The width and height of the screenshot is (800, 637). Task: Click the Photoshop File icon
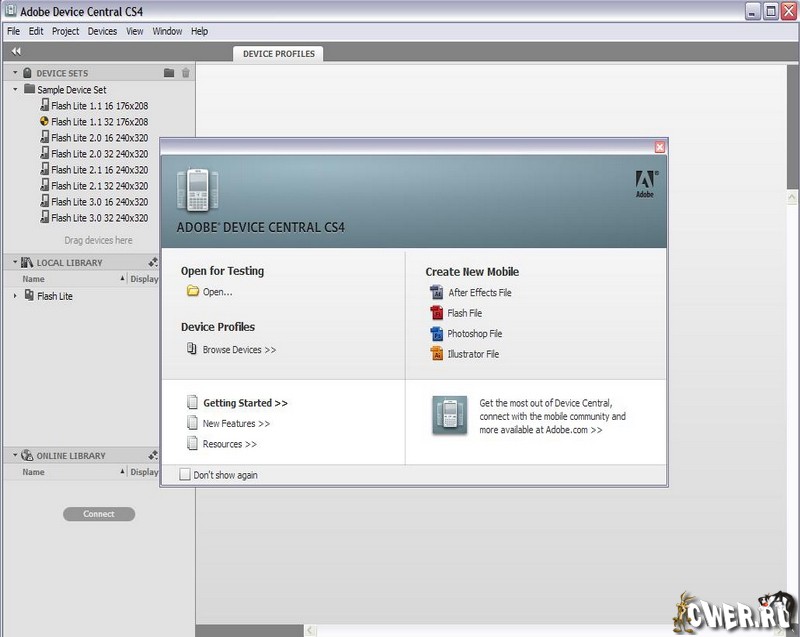[436, 334]
